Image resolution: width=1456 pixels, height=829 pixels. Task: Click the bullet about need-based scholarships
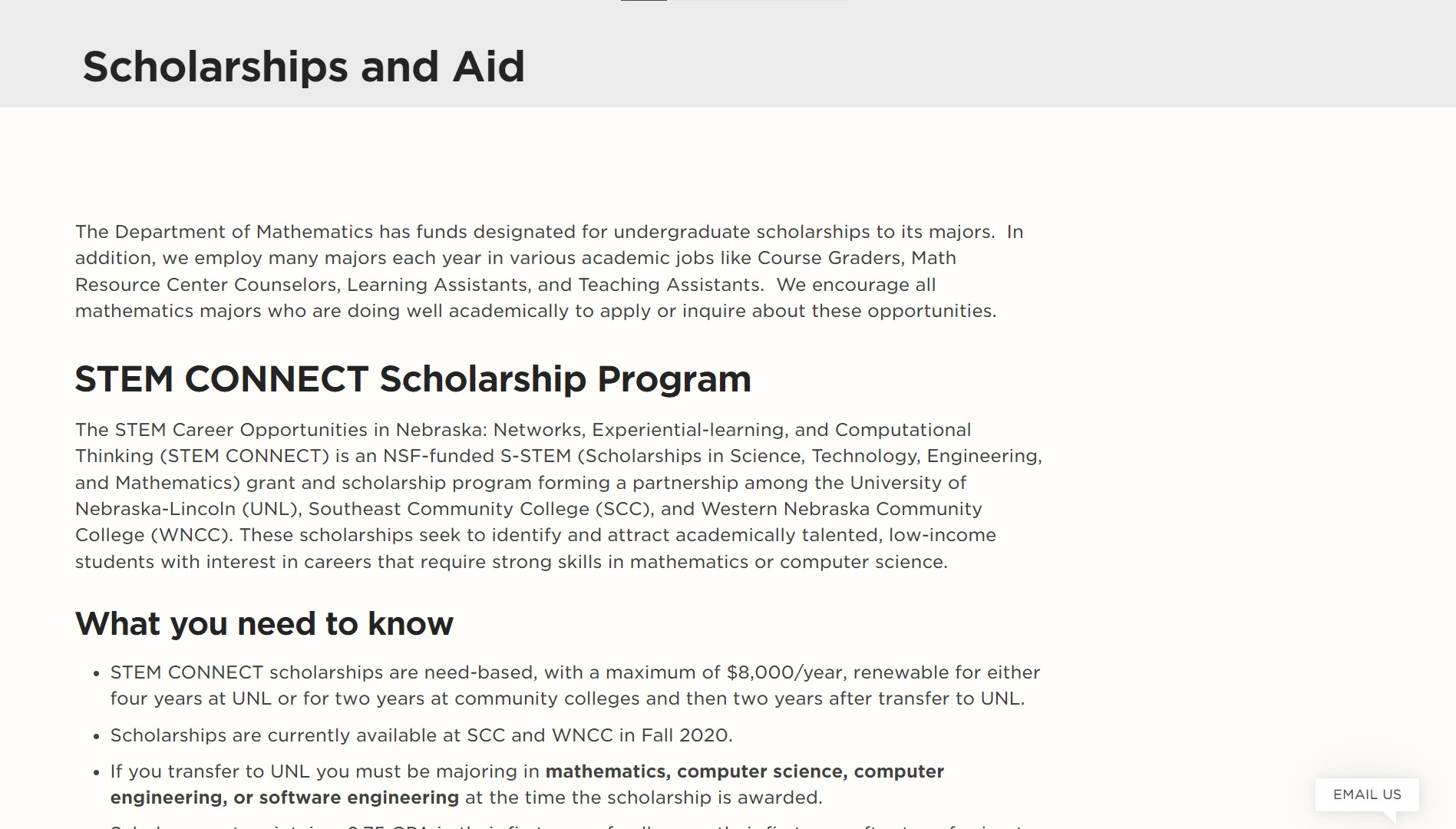(x=566, y=685)
